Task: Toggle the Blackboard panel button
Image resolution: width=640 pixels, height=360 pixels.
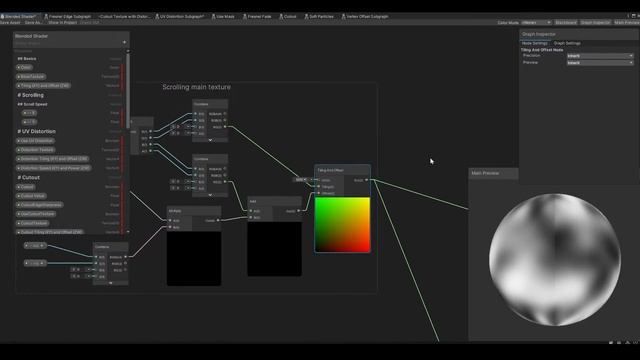Action: pyautogui.click(x=566, y=22)
